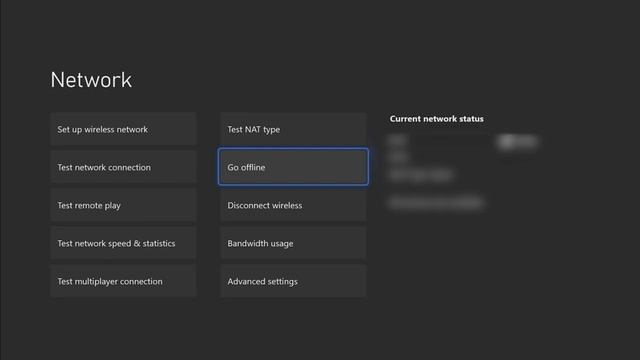This screenshot has width=640, height=360.
Task: Click the Current network status heading
Action: pos(436,119)
